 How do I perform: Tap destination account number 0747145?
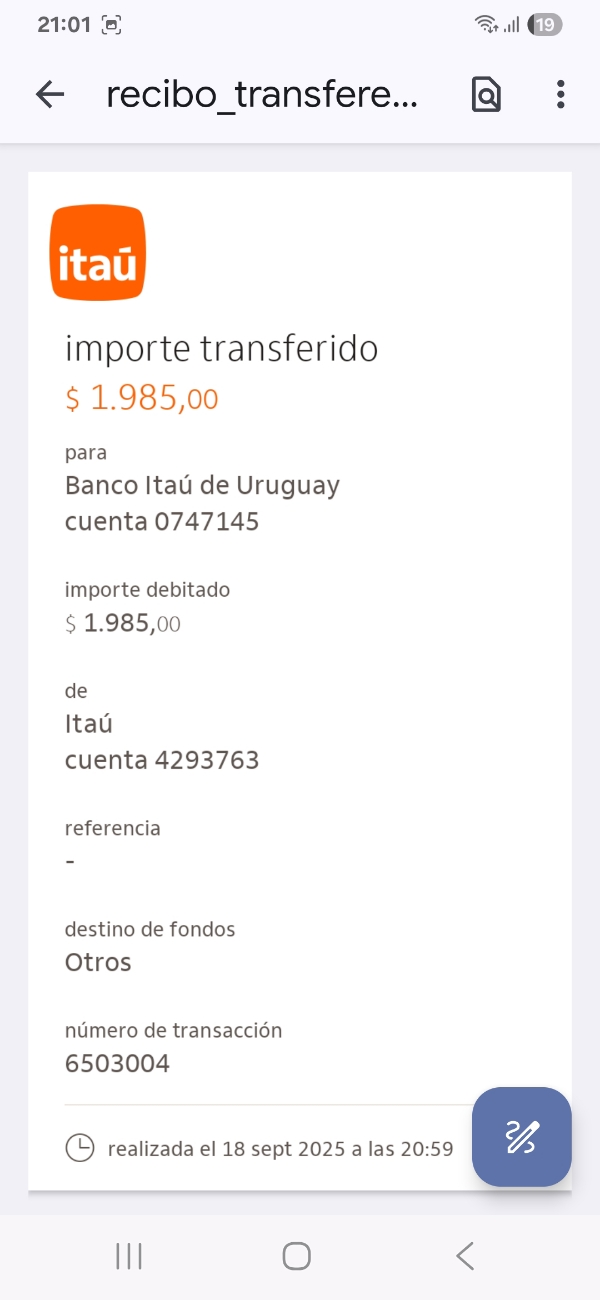point(206,521)
